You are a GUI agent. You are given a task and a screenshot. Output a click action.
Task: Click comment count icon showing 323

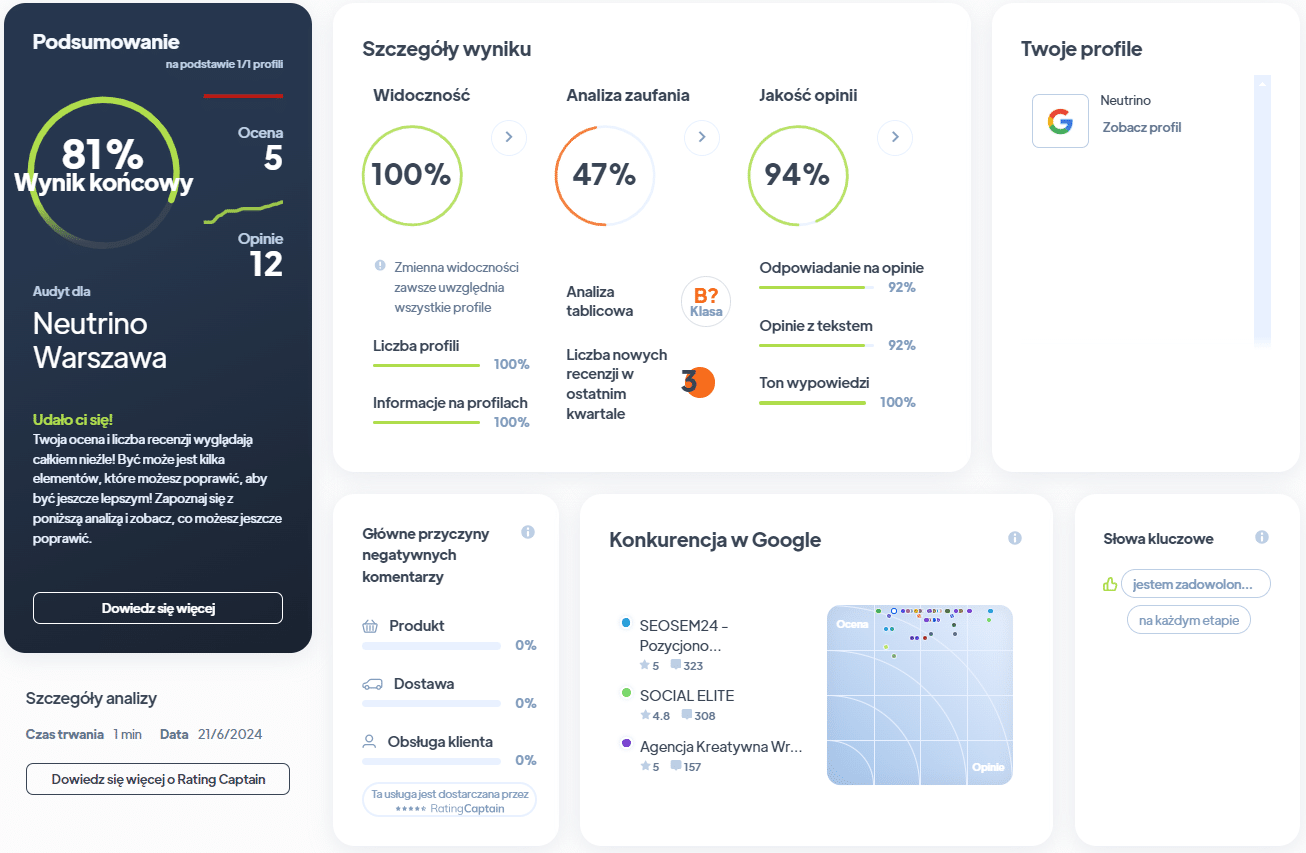click(676, 665)
